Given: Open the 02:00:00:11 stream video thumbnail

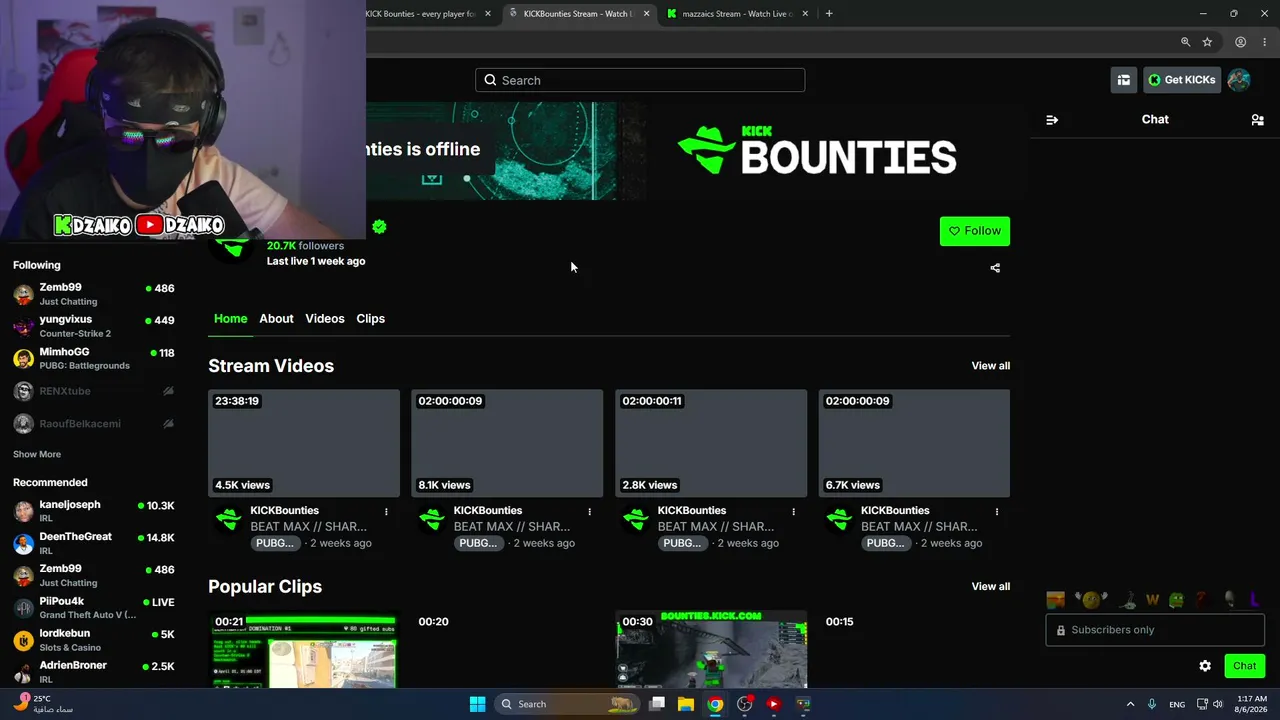Looking at the screenshot, I should point(711,443).
